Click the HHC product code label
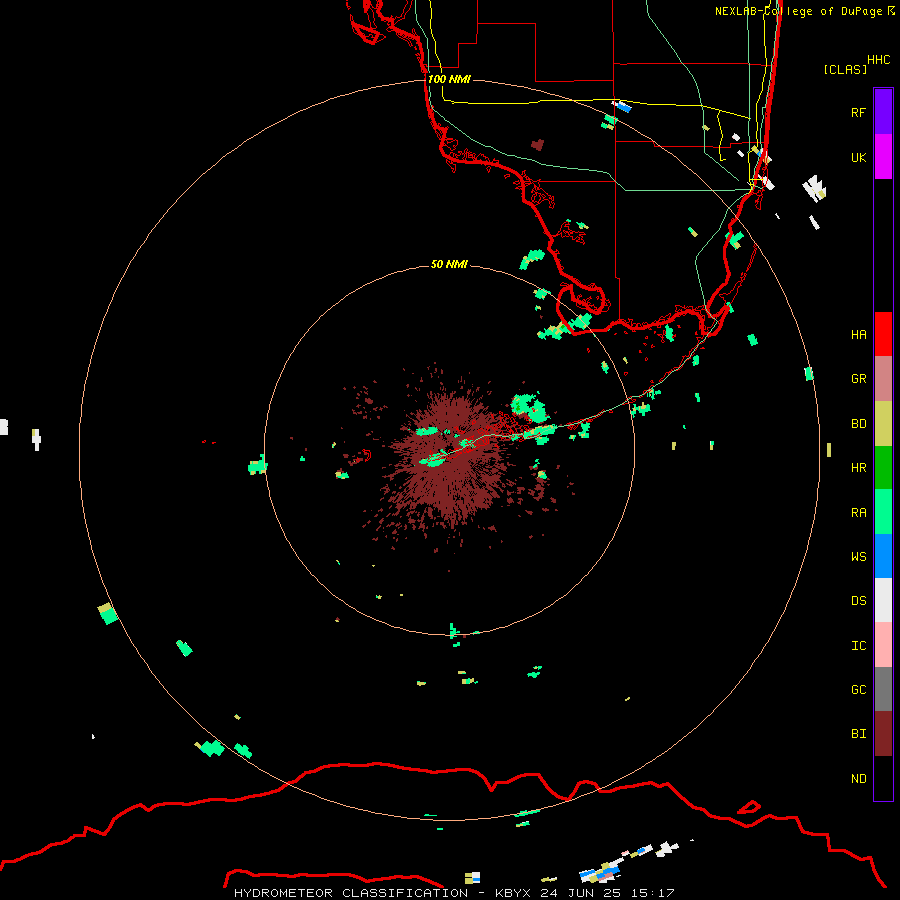Viewport: 900px width, 900px height. (x=878, y=60)
